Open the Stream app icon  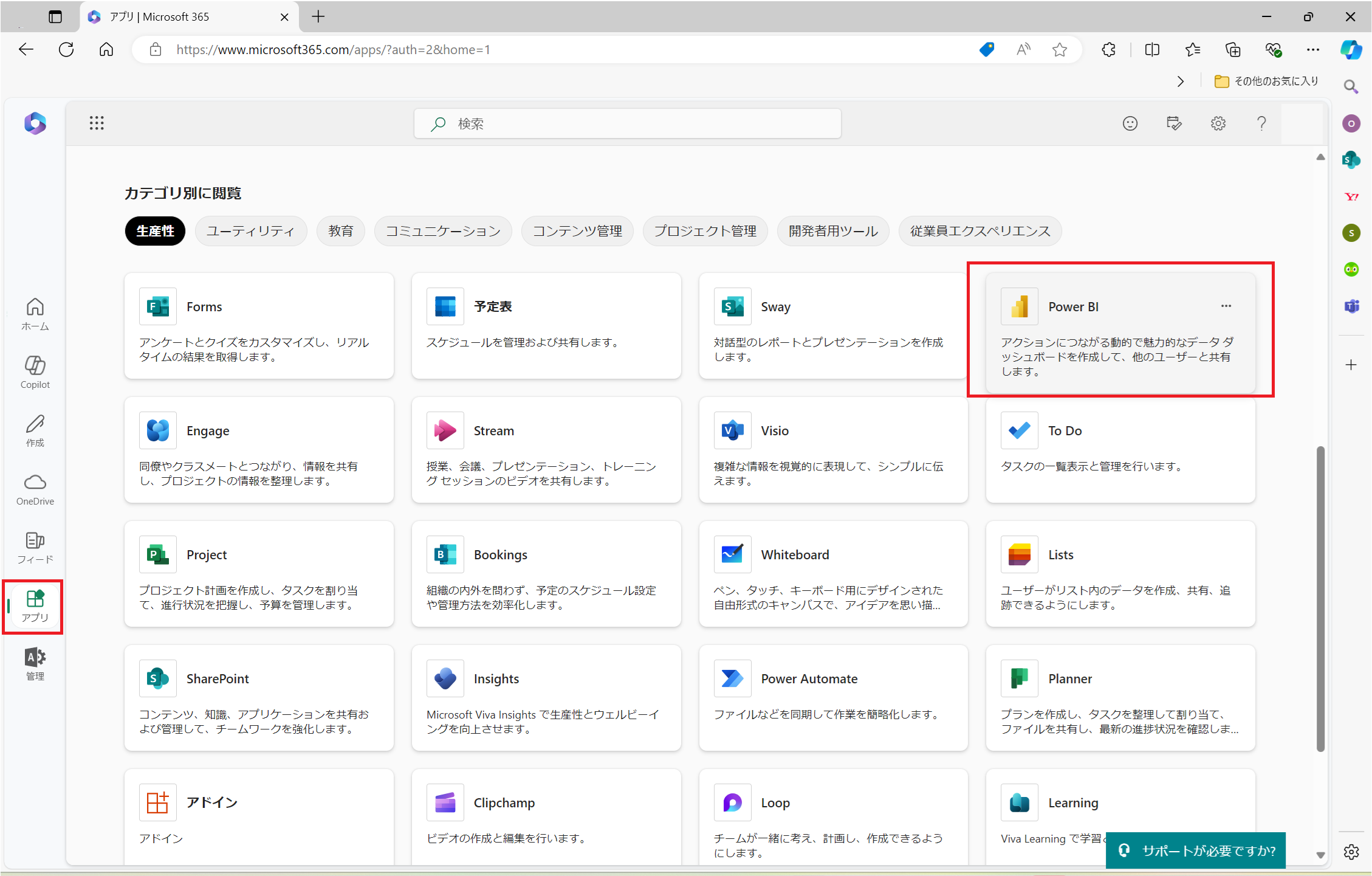point(445,430)
